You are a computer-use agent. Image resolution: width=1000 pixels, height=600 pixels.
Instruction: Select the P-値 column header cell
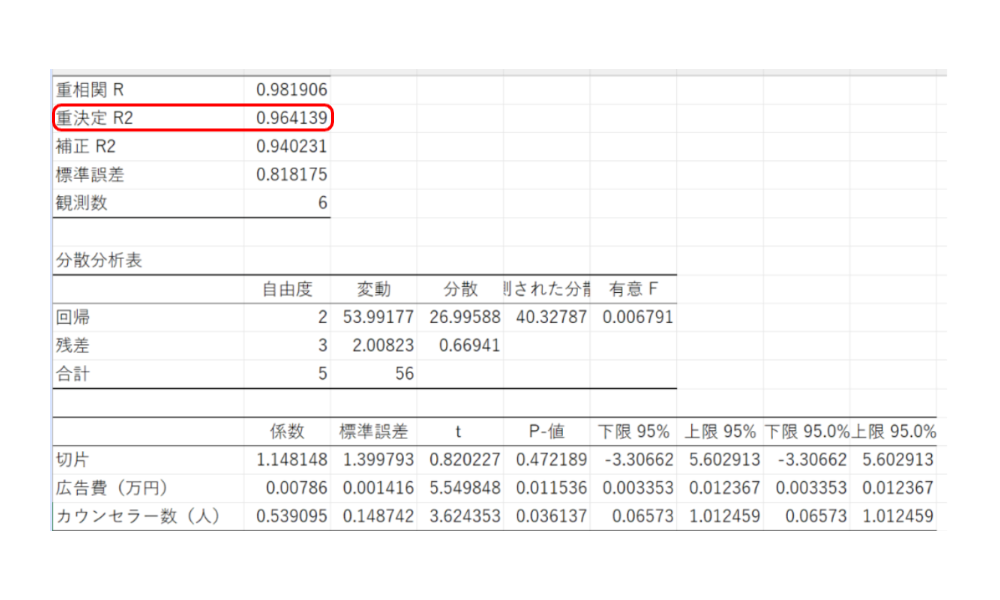pyautogui.click(x=546, y=431)
